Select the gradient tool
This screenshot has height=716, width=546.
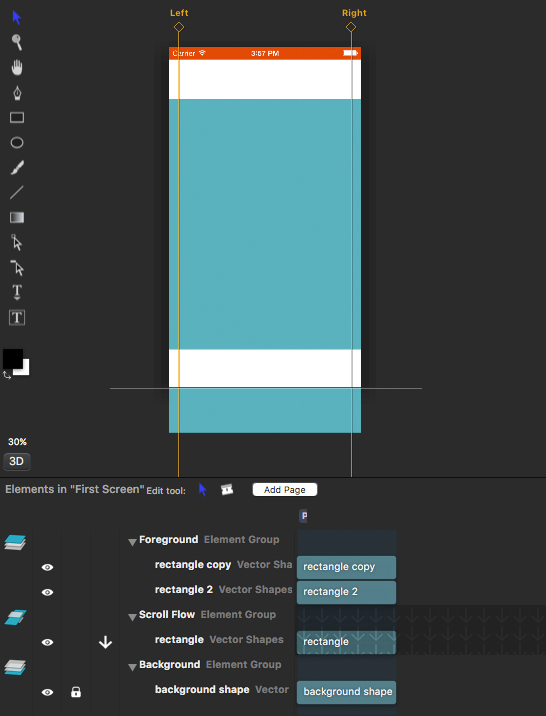pos(17,217)
